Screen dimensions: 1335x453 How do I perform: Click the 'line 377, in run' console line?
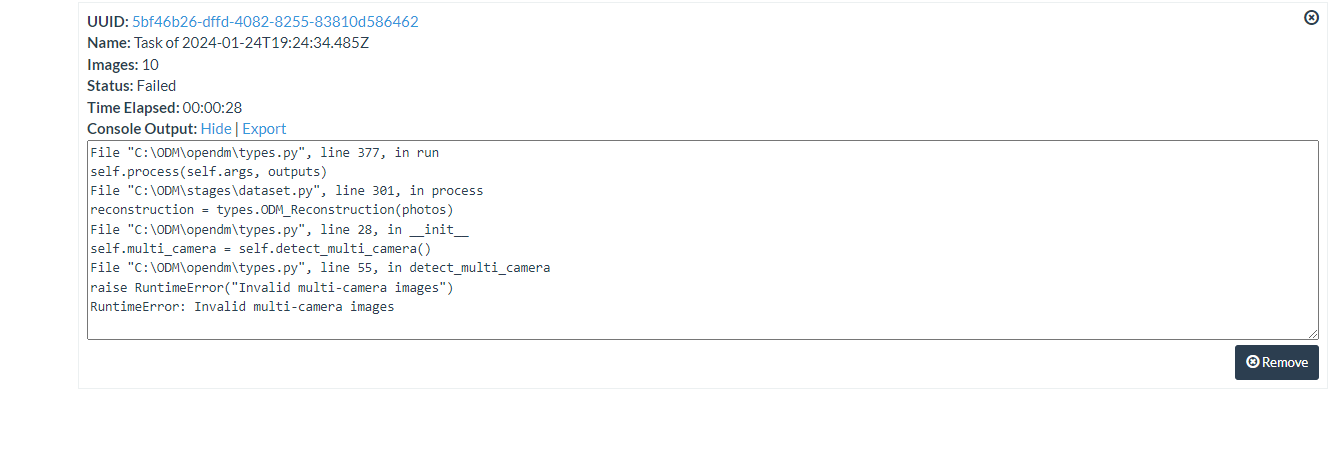pyautogui.click(x=264, y=153)
